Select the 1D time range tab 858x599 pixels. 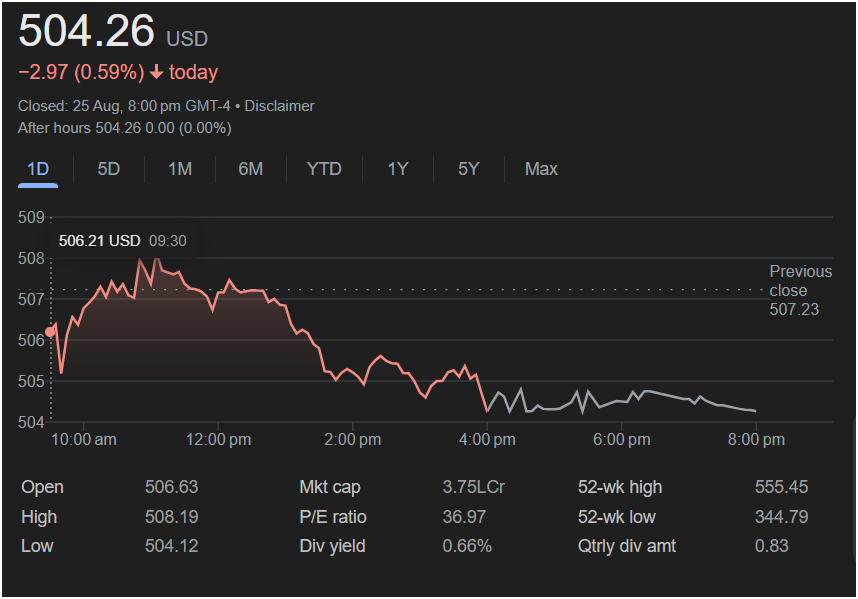[38, 169]
